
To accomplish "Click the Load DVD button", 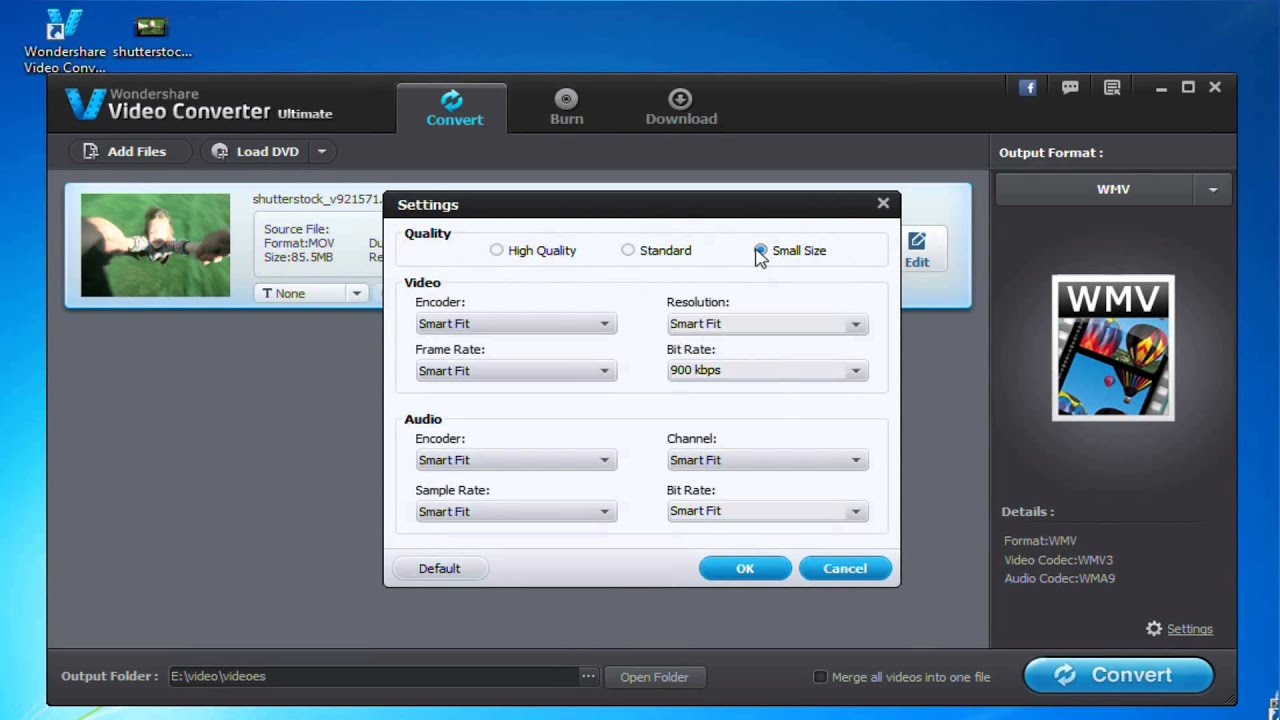I will (x=256, y=152).
